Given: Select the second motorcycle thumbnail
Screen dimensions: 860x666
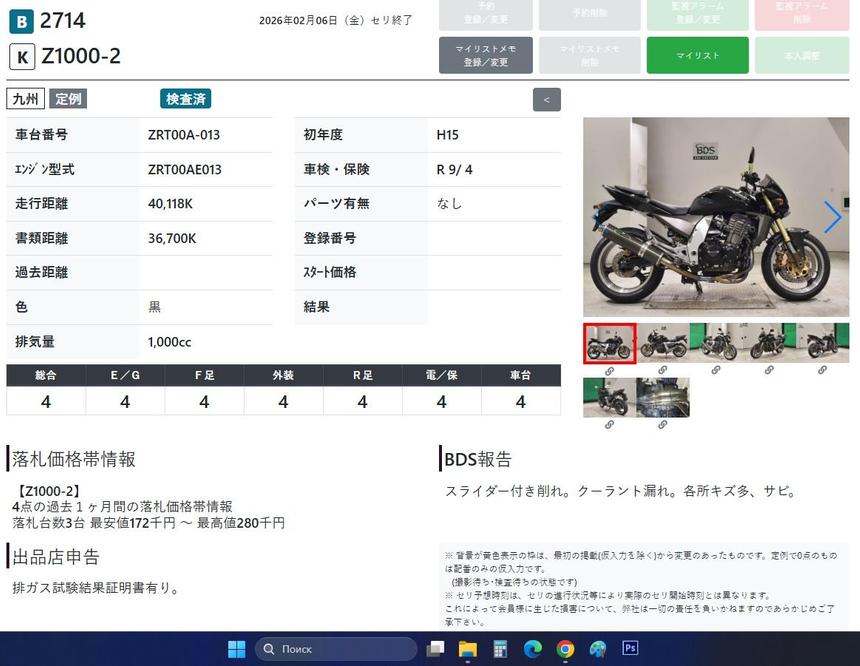Looking at the screenshot, I should 662,343.
